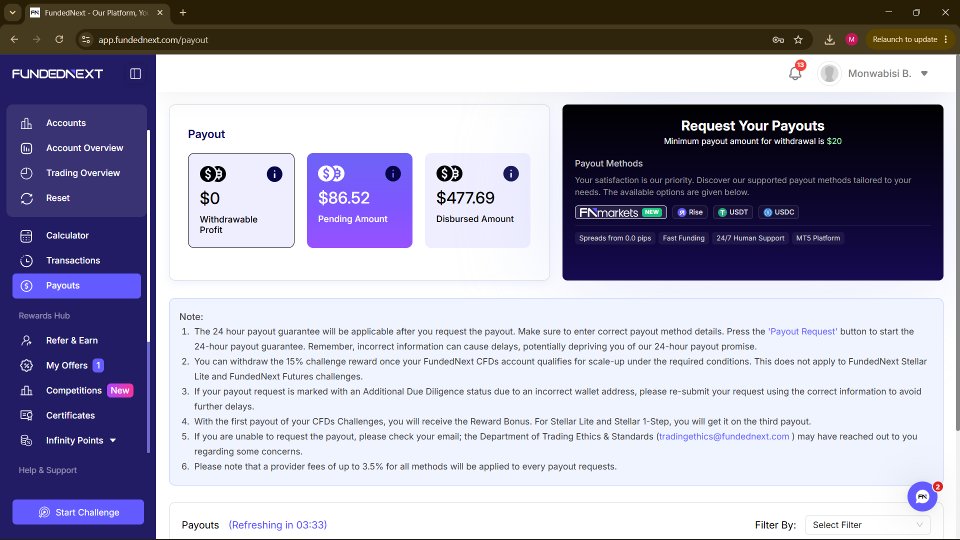Screen dimensions: 960x540
Task: Open the site information icon in address bar
Action: point(86,40)
